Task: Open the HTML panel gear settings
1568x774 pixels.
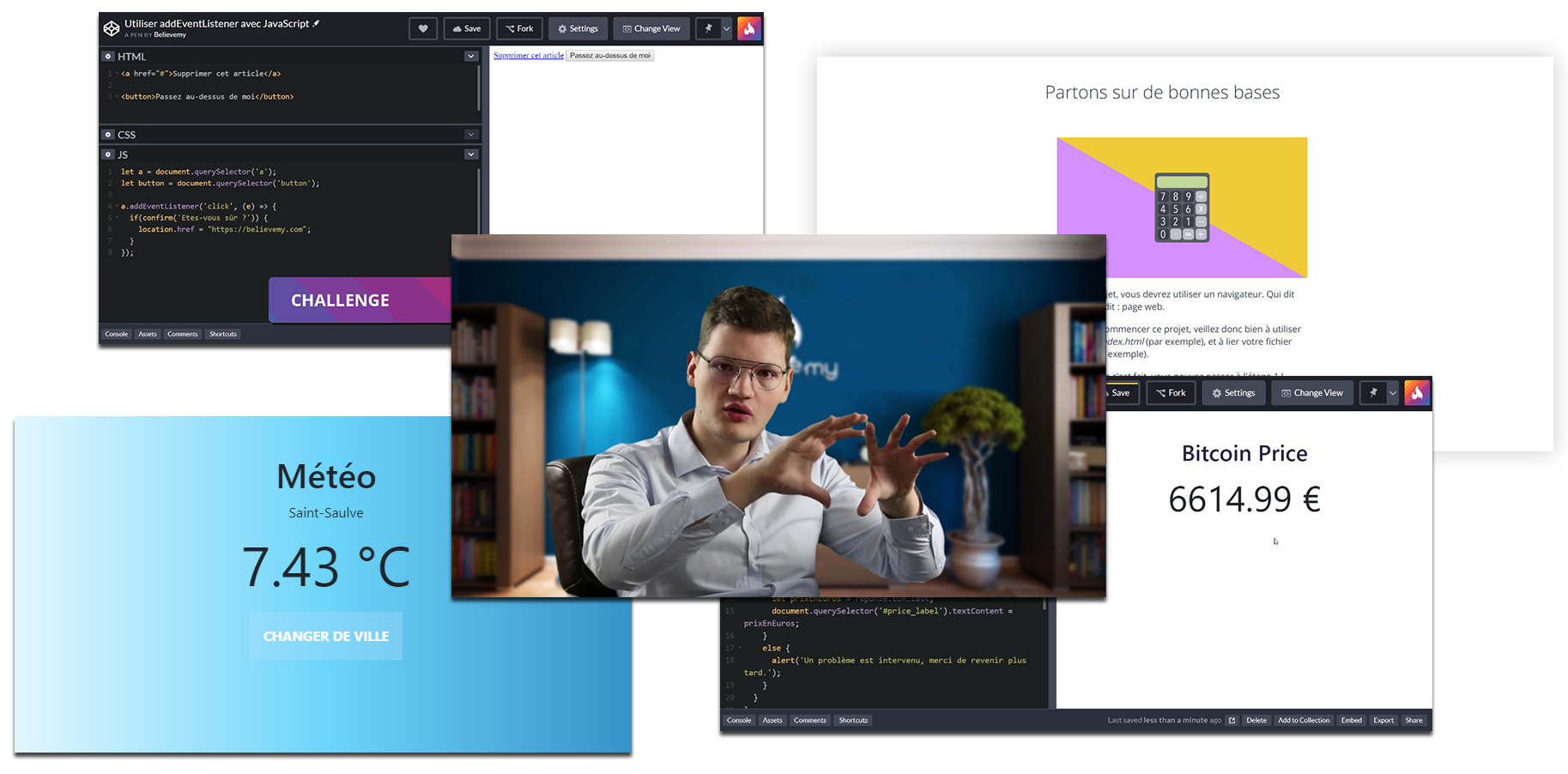Action: click(108, 57)
